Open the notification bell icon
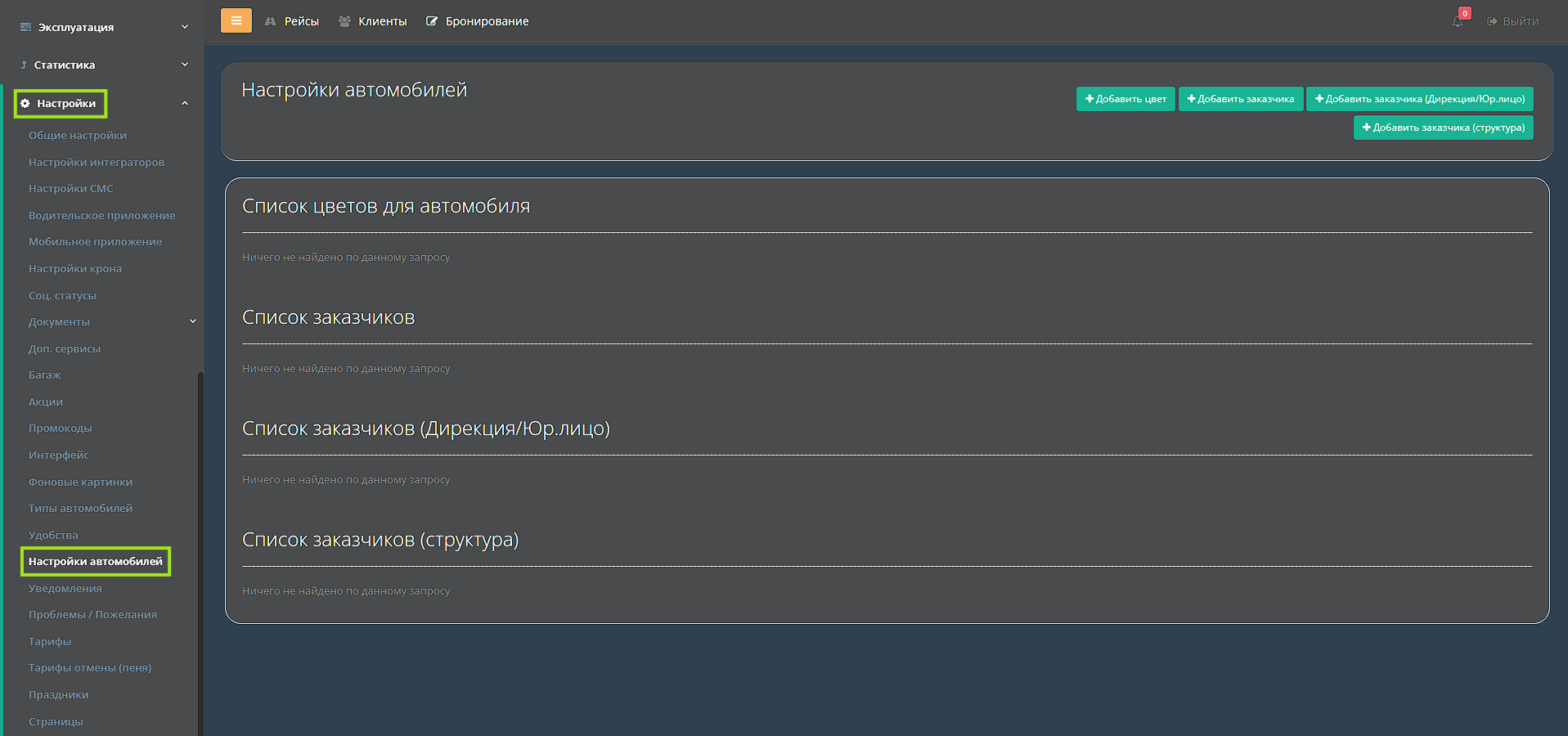This screenshot has height=736, width=1568. [1458, 21]
